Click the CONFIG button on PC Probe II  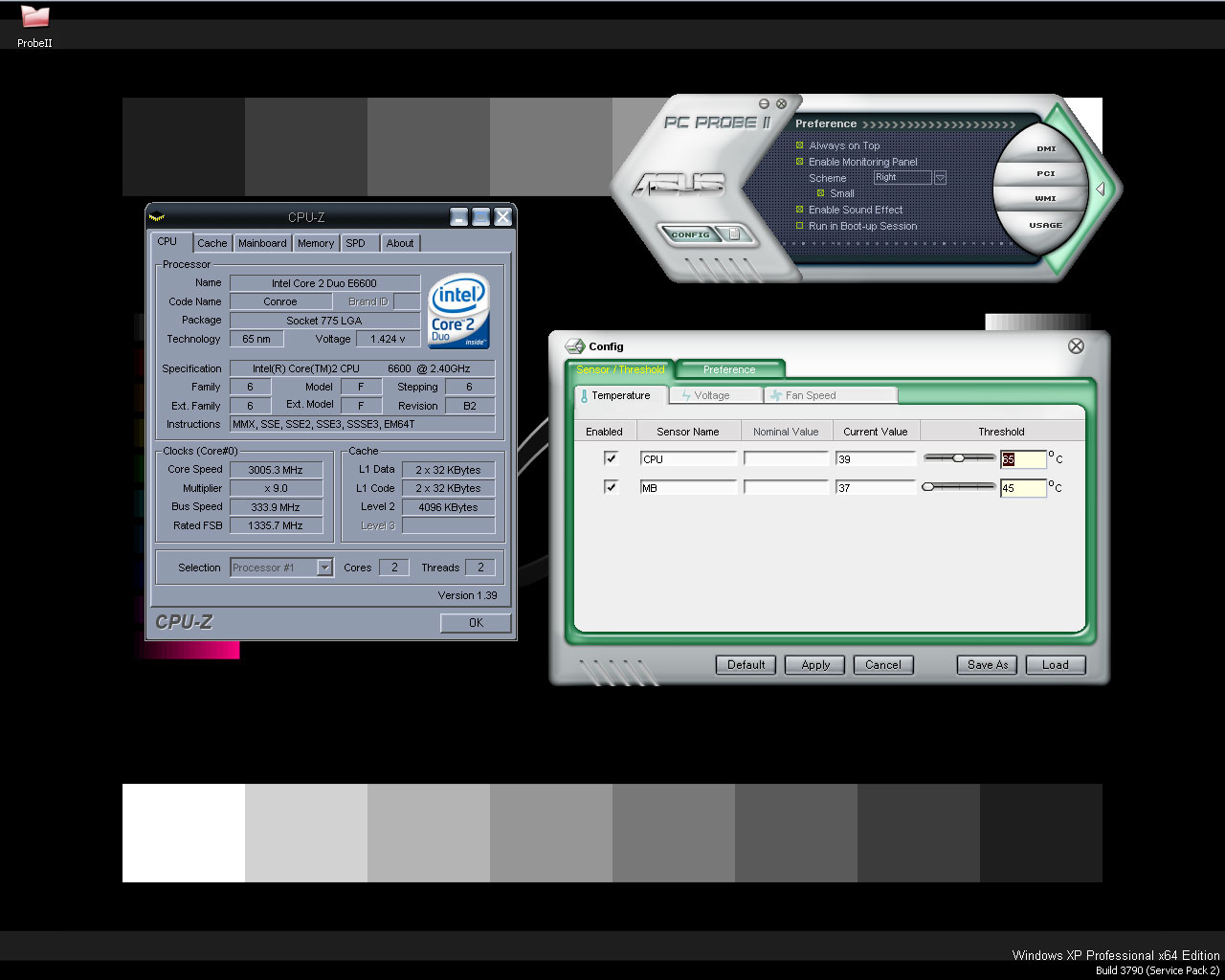click(x=690, y=234)
